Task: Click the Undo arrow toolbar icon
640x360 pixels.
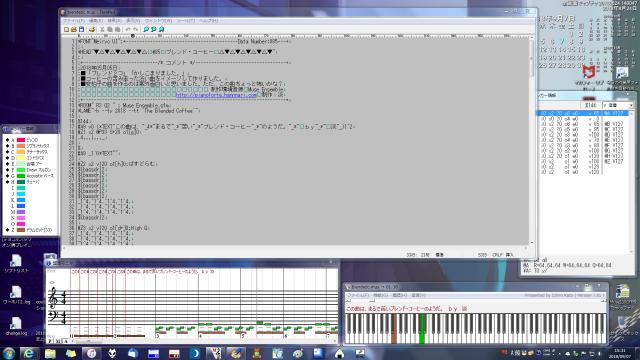Action: pyautogui.click(x=128, y=29)
